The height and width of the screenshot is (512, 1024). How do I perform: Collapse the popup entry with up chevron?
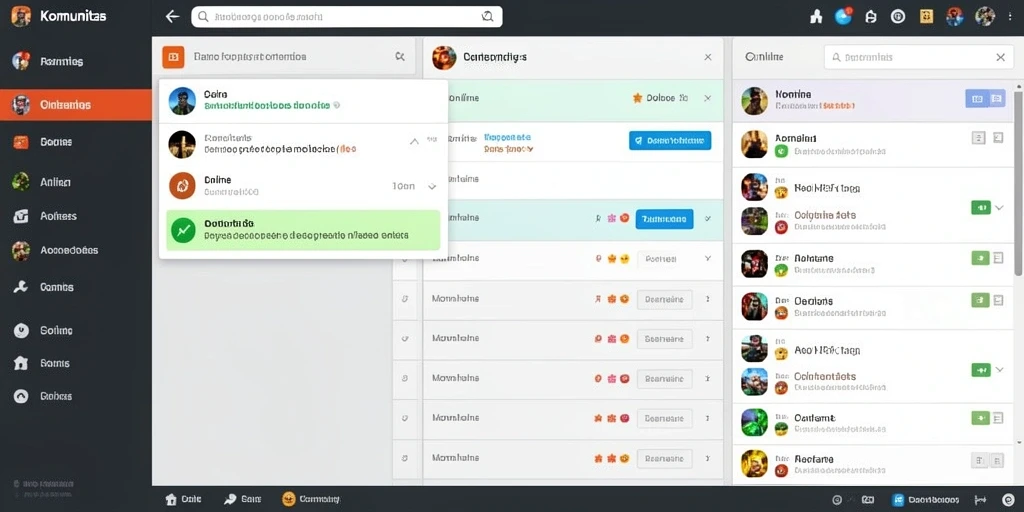pyautogui.click(x=414, y=141)
